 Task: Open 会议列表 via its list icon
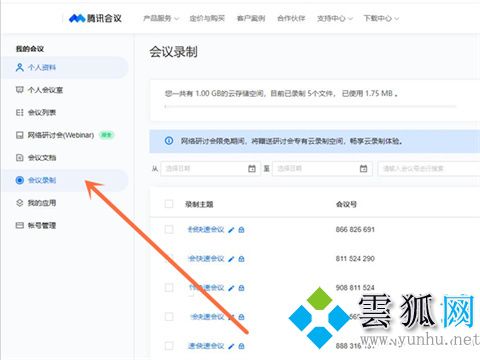click(x=20, y=112)
